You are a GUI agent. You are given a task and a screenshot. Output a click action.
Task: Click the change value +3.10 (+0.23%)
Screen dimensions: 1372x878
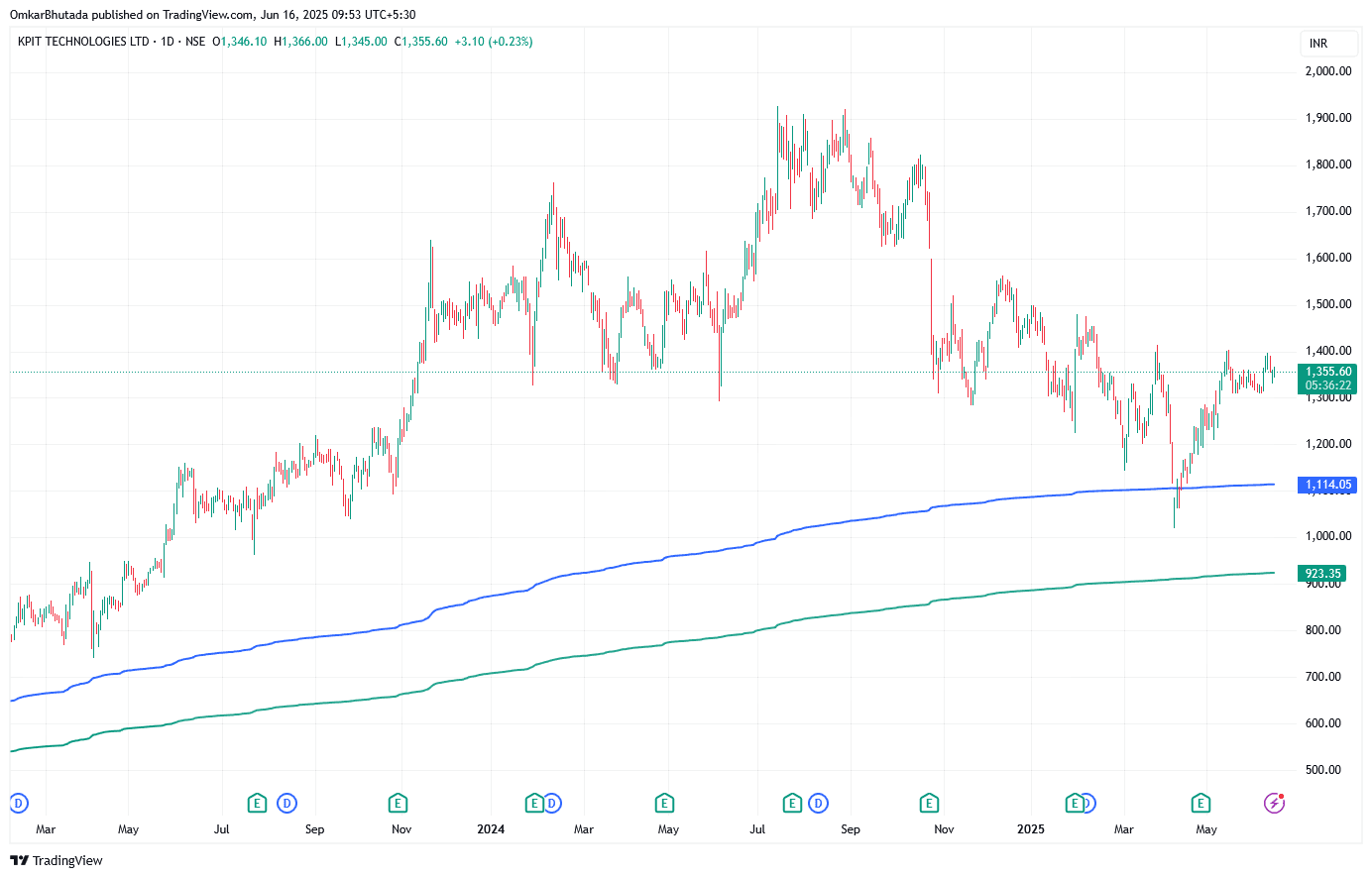tap(494, 42)
